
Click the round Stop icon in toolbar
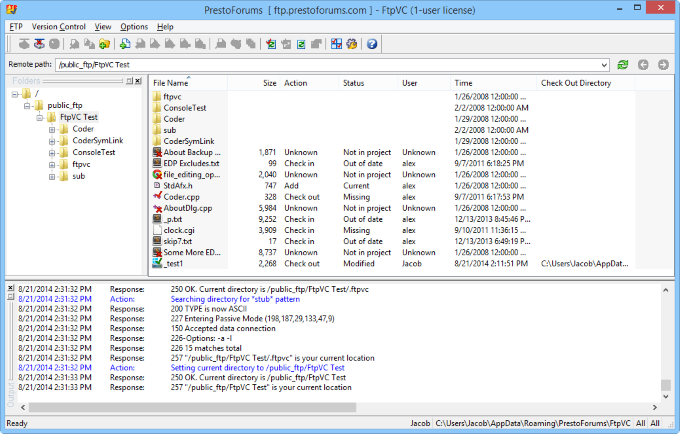coord(54,44)
